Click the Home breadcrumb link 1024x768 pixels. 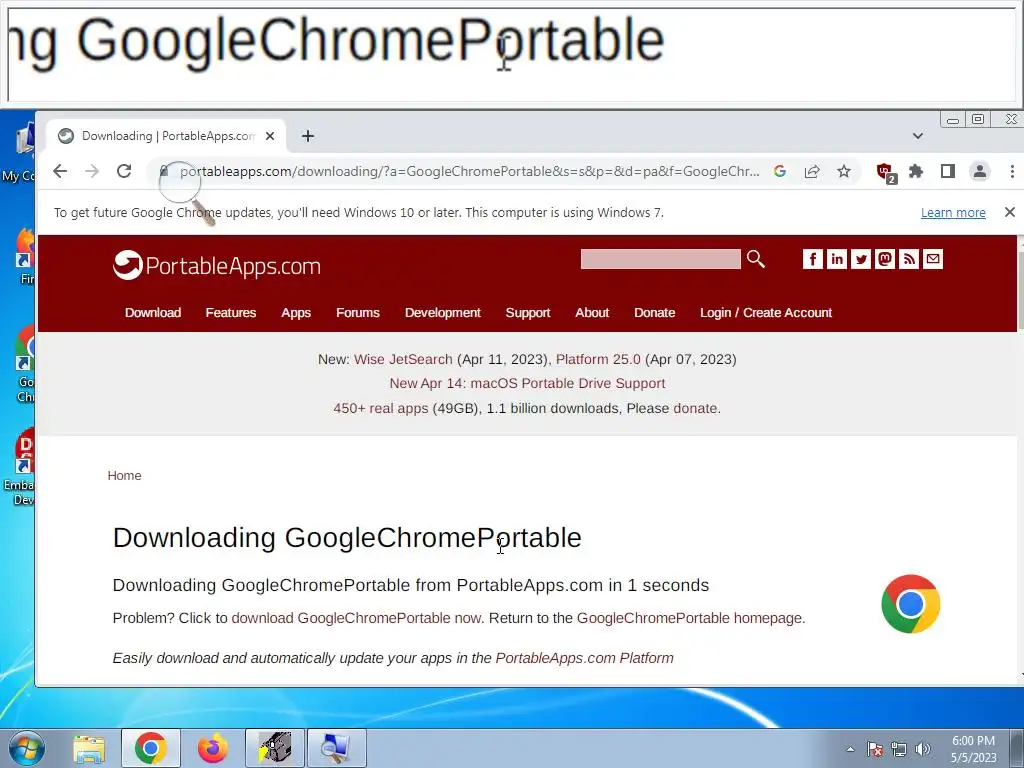tap(124, 475)
